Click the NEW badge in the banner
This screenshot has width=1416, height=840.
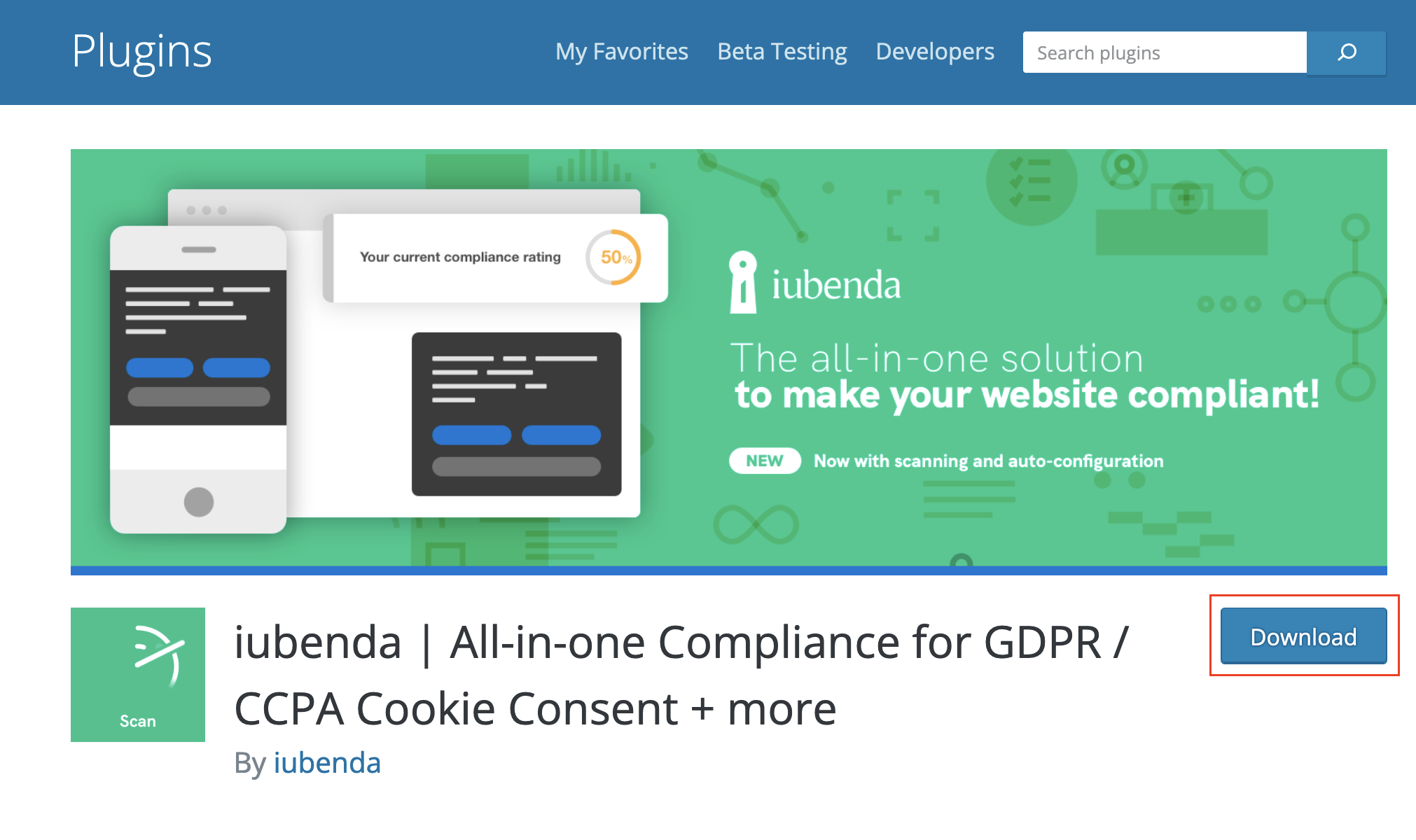(x=765, y=461)
